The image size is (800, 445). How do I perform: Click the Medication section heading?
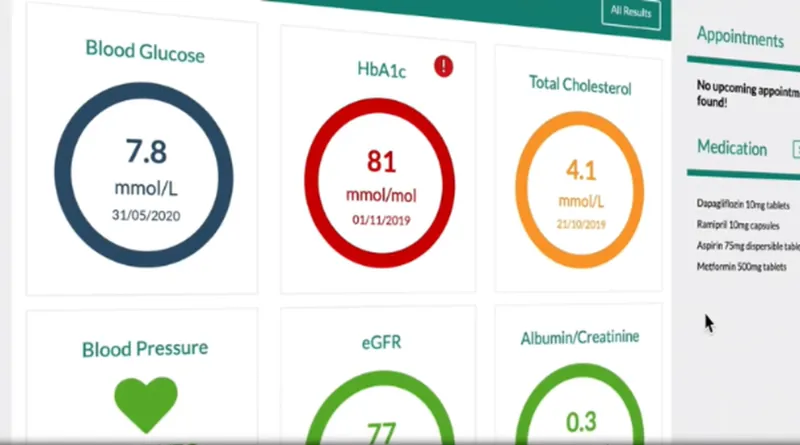(x=732, y=148)
